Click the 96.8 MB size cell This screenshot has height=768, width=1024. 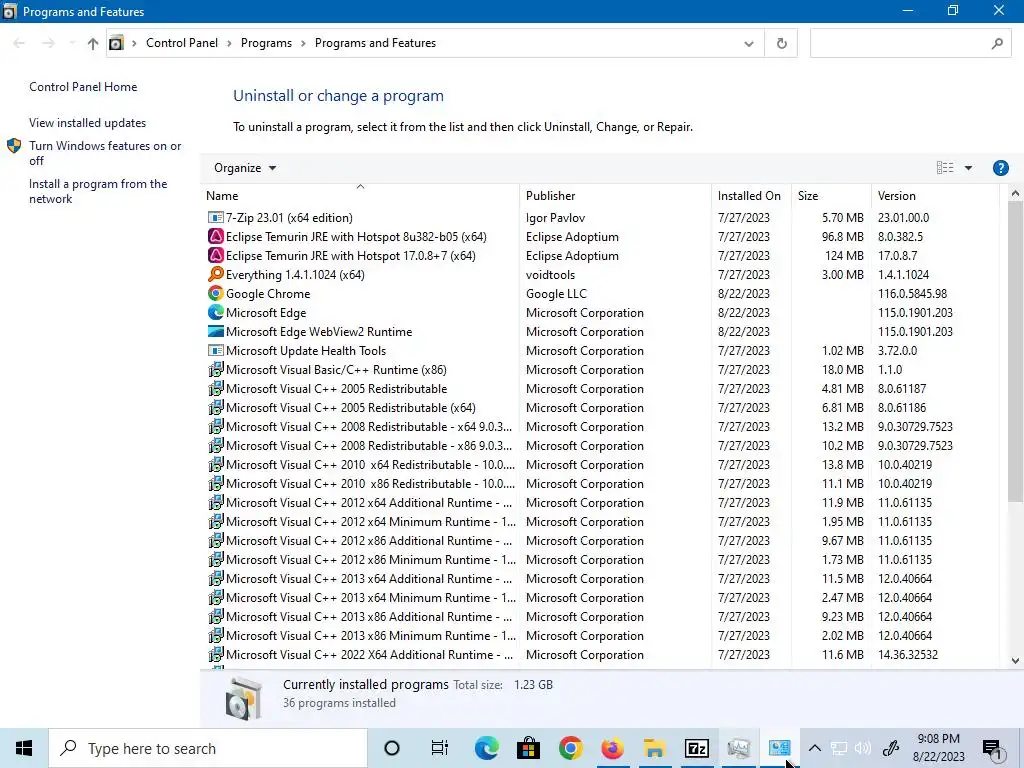click(x=842, y=236)
